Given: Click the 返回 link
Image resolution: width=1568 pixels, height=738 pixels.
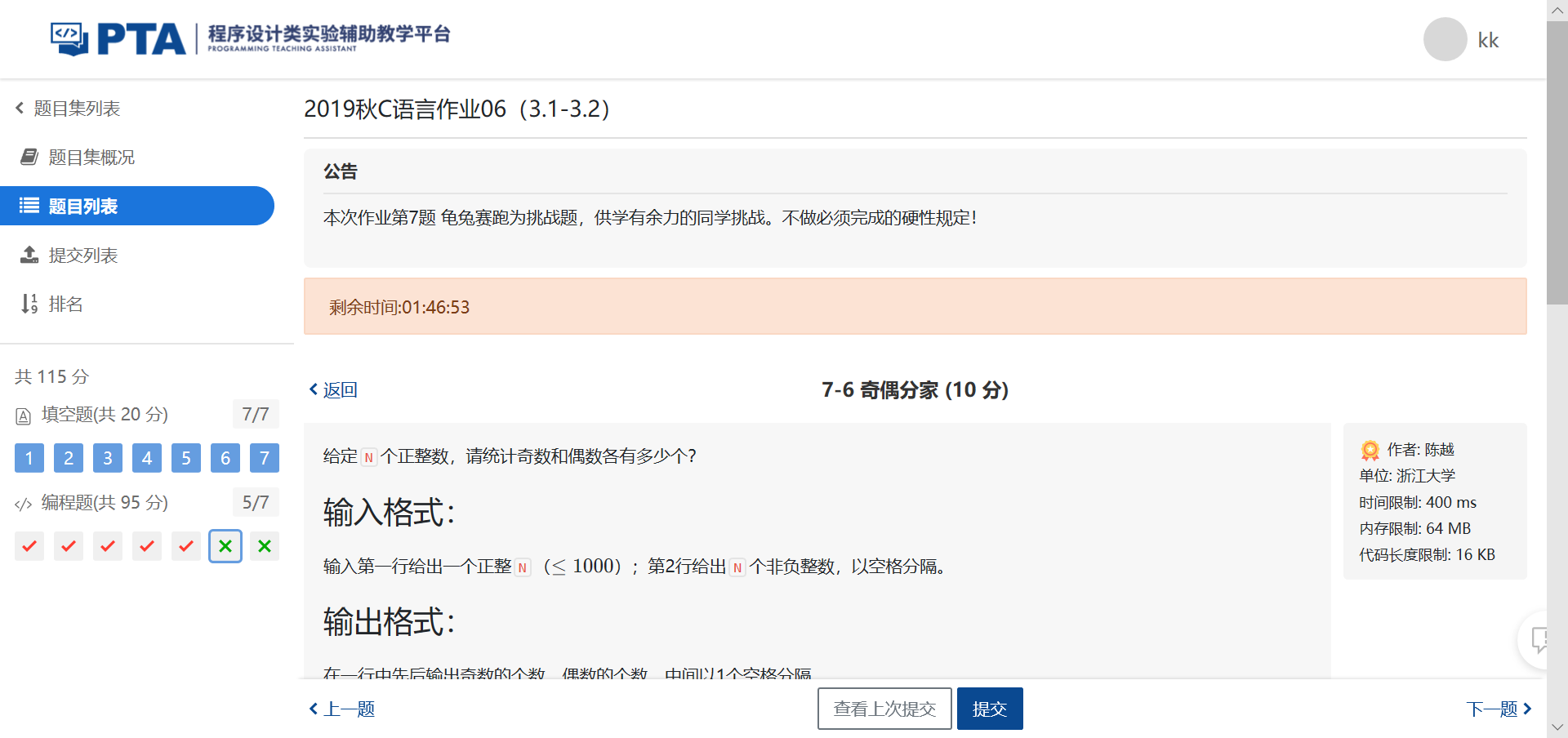Looking at the screenshot, I should tap(333, 389).
